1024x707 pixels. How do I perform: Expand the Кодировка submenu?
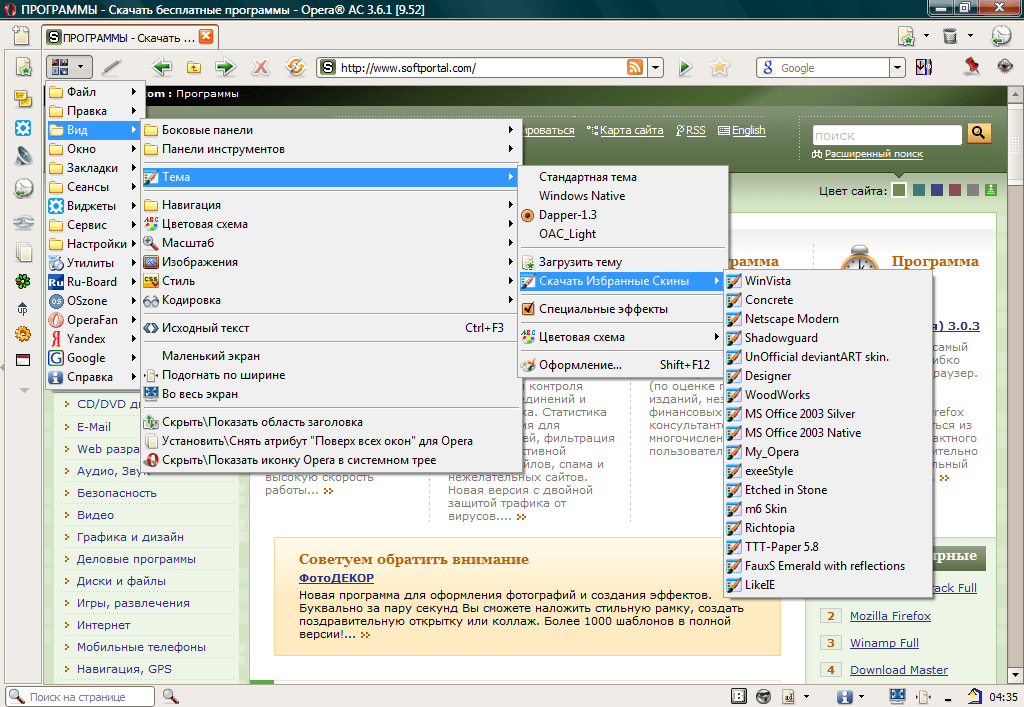[x=331, y=300]
